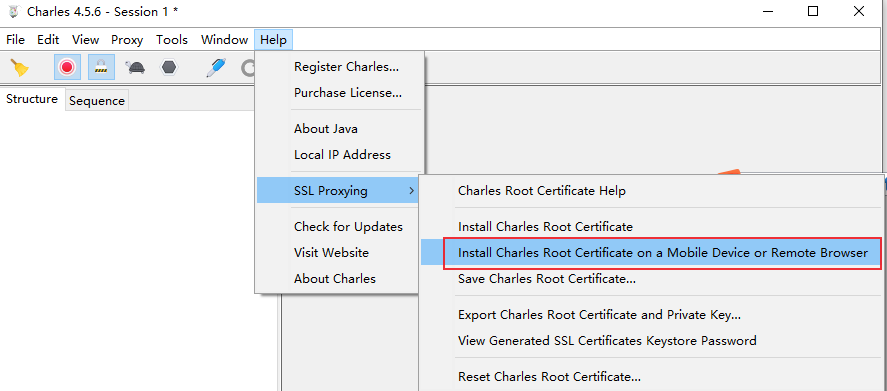Select the blue pen compose icon
The image size is (887, 391).
pos(216,68)
